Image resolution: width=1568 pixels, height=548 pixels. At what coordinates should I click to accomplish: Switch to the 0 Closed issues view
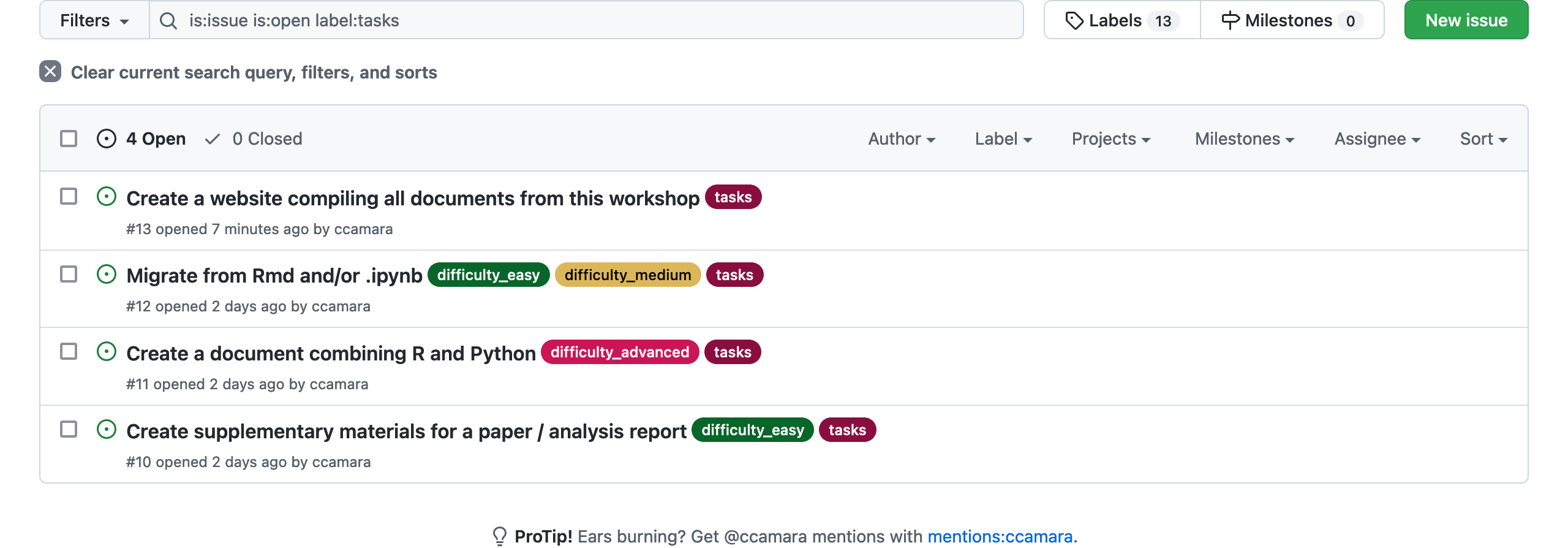pyautogui.click(x=267, y=139)
